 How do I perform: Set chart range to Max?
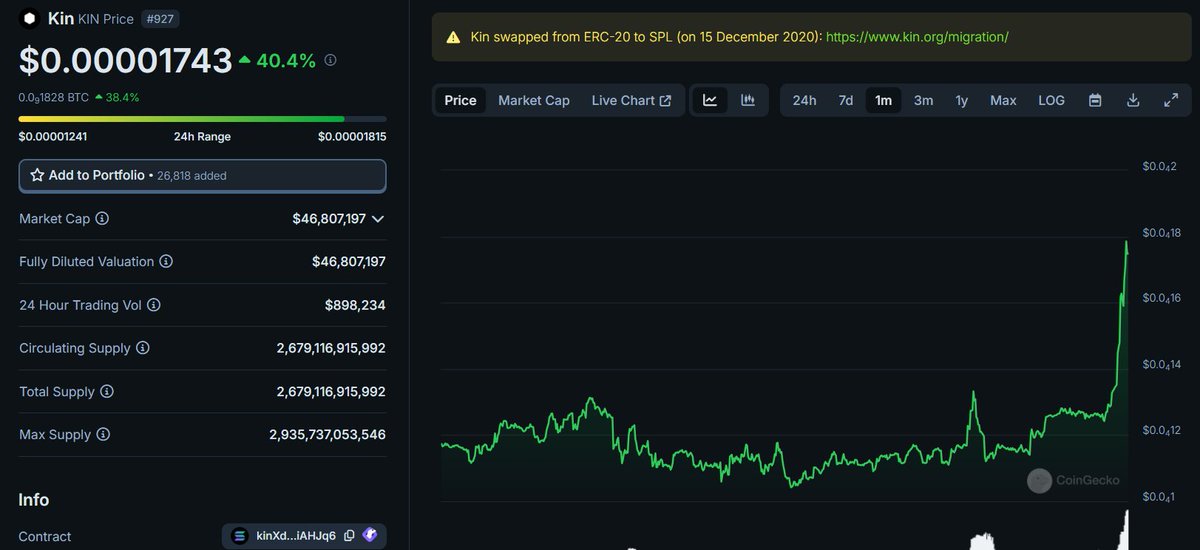pyautogui.click(x=1003, y=100)
